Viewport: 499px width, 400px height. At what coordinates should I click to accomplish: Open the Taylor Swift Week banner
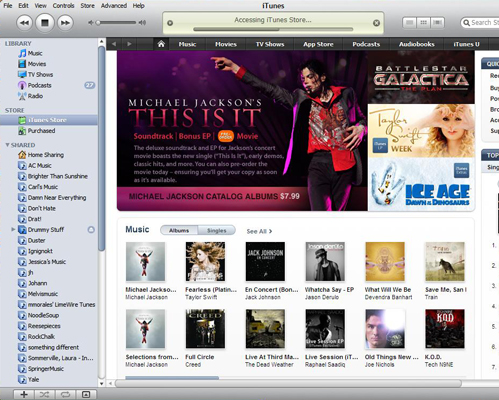[421, 131]
